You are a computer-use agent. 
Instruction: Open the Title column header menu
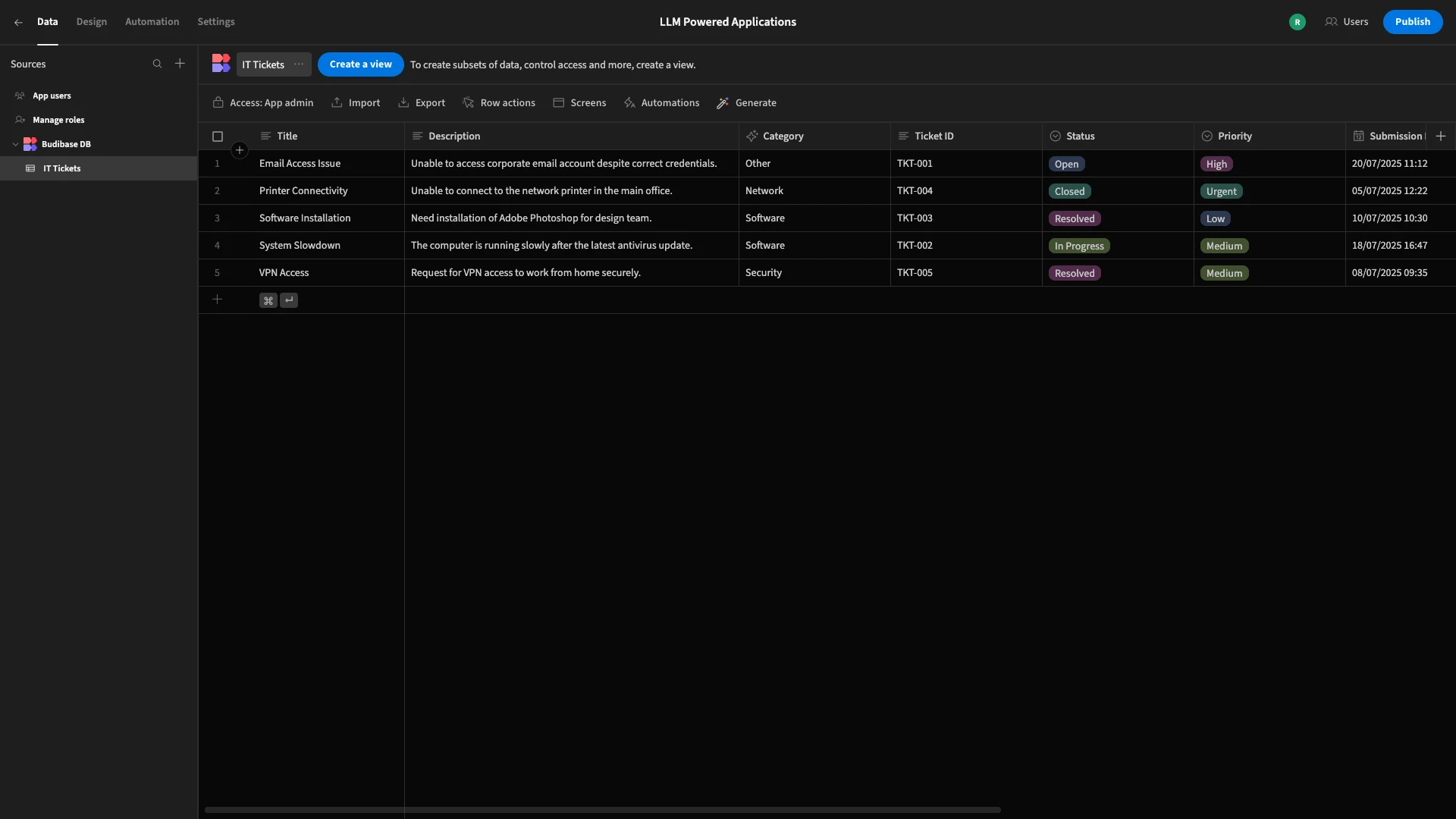click(328, 136)
